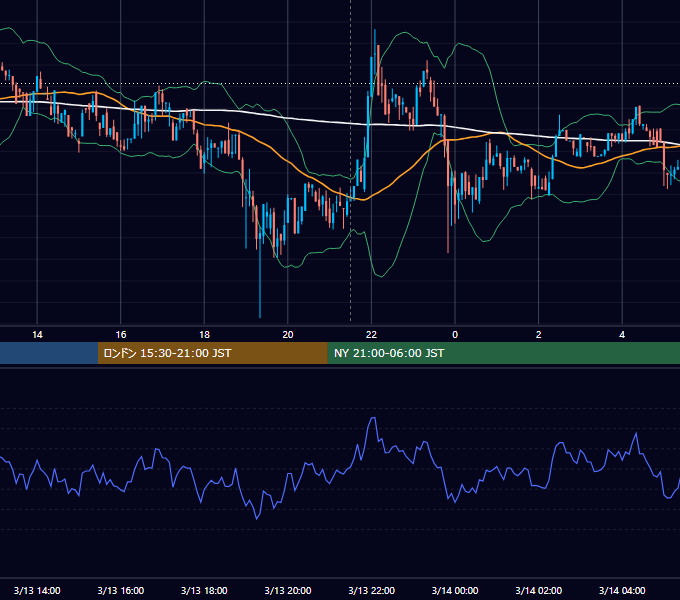This screenshot has width=680, height=600.
Task: Click the tallest candle spike at 22:00
Action: pyautogui.click(x=375, y=31)
